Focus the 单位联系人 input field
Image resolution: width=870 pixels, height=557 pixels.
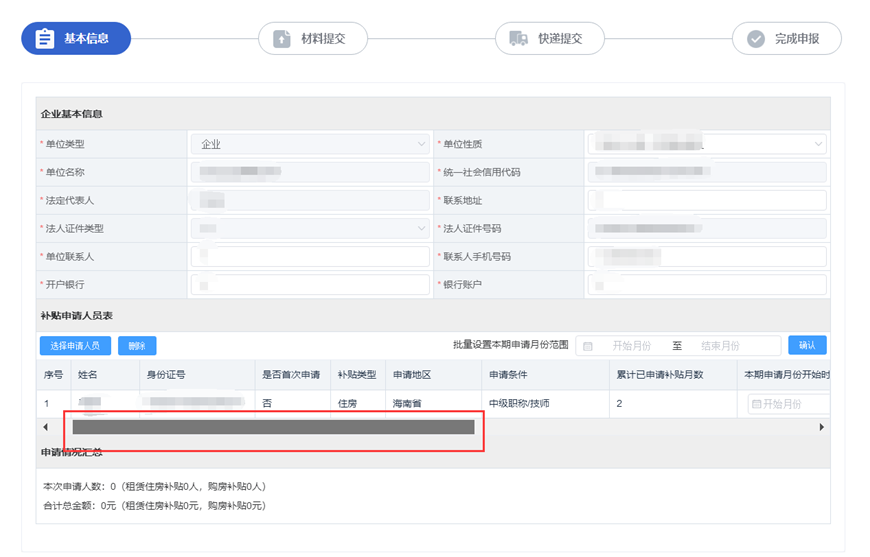tap(310, 257)
